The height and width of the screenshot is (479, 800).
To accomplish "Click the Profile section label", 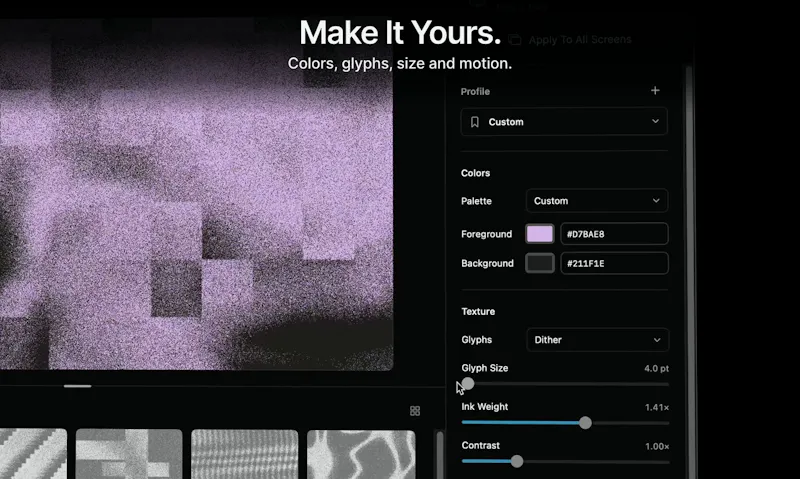I will (475, 91).
